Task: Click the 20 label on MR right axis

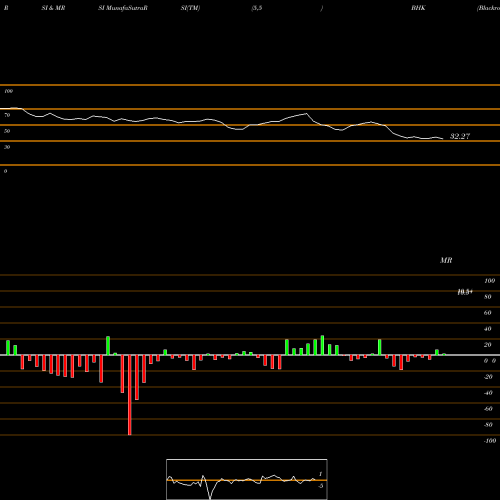Action: [488, 345]
